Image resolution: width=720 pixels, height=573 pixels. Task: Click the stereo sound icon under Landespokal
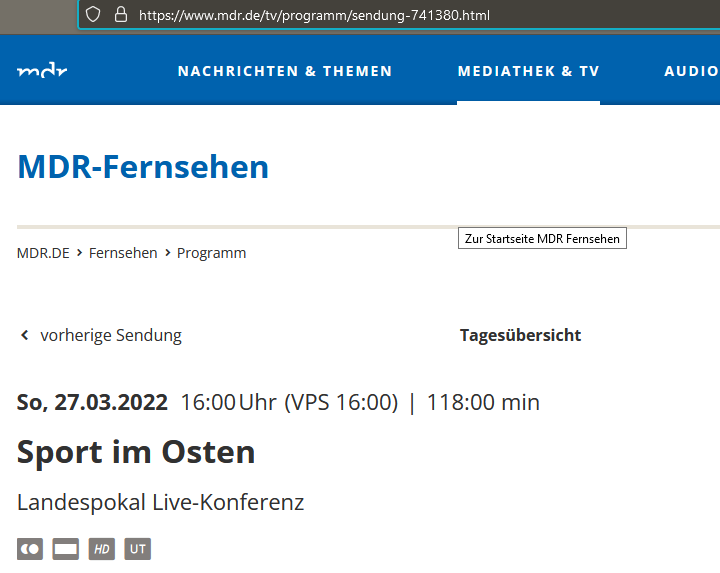click(x=30, y=549)
